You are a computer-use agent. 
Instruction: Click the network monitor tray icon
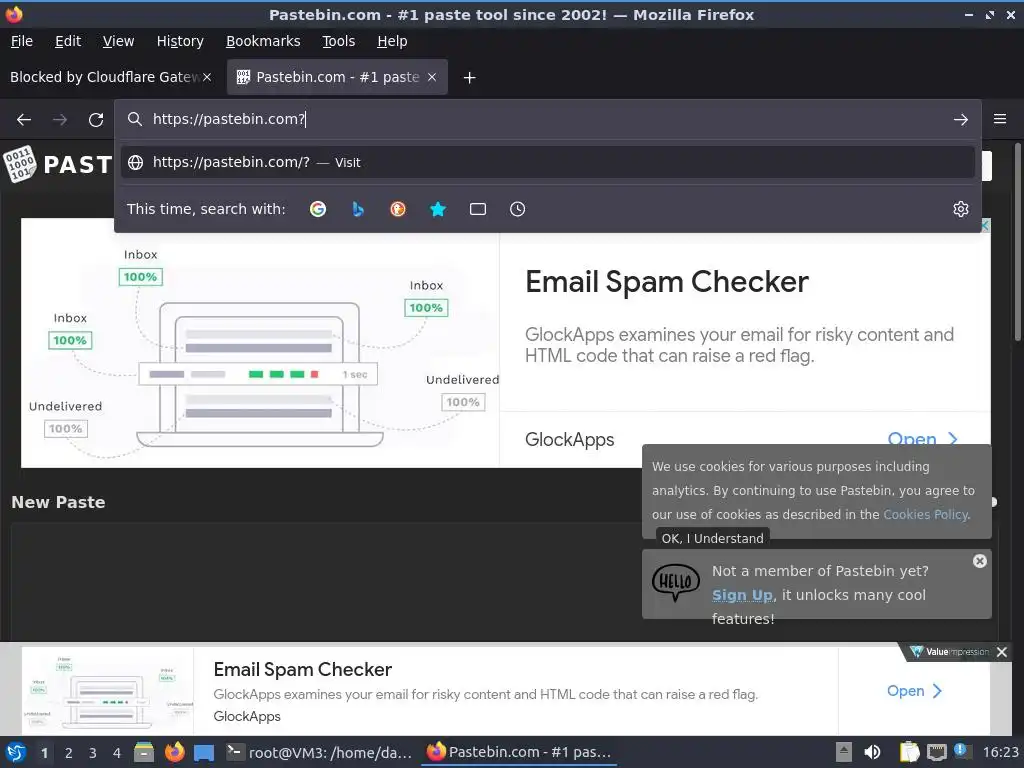[x=936, y=752]
